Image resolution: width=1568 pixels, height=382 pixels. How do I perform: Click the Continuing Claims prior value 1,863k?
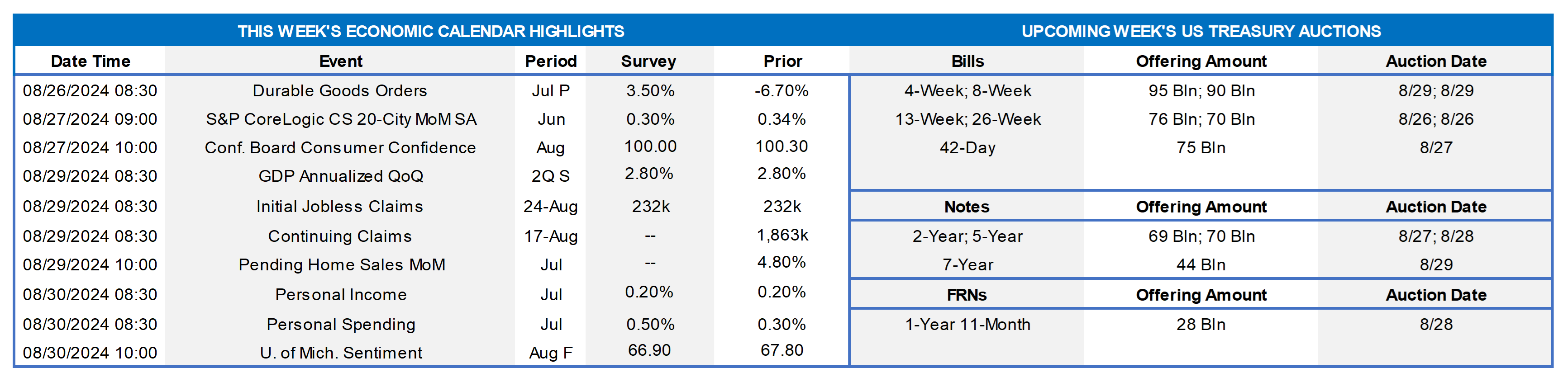(782, 236)
